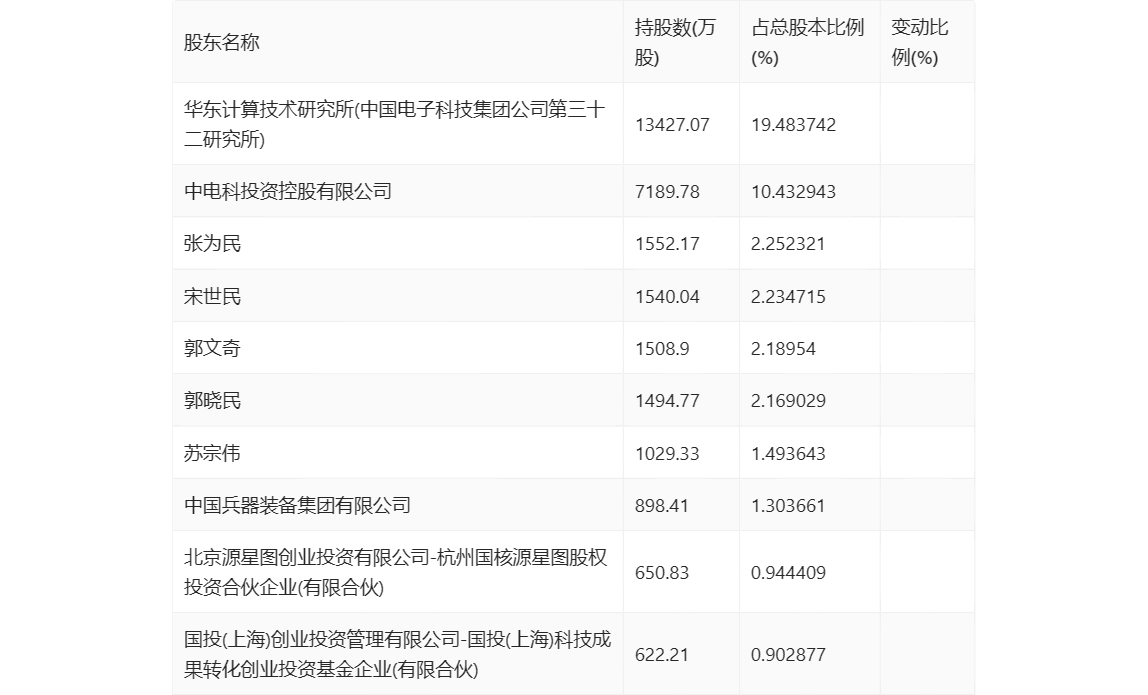Select shareholding value 622.21
The image size is (1148, 695).
click(662, 655)
